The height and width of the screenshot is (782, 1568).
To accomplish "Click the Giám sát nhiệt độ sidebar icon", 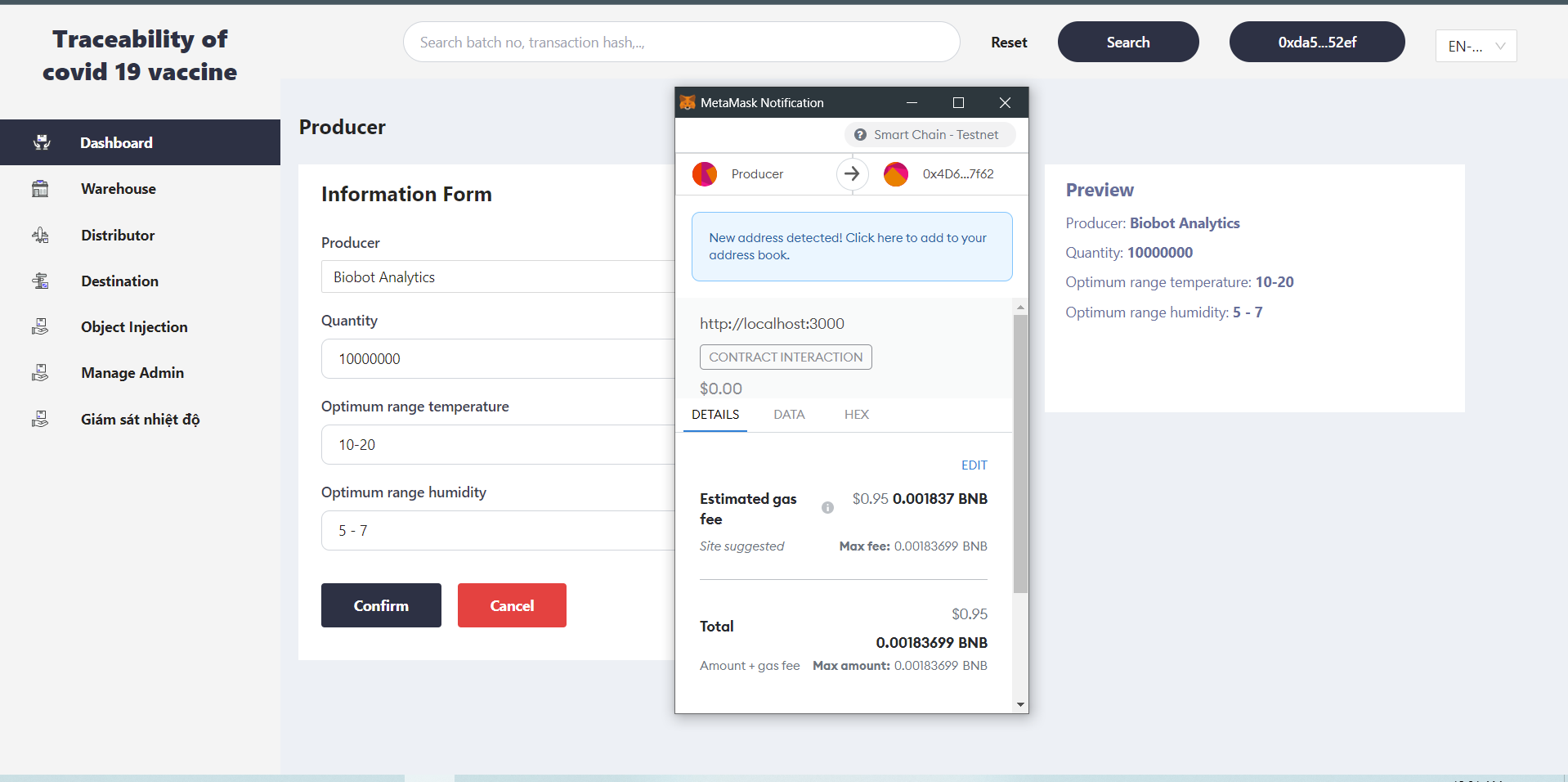I will (40, 420).
